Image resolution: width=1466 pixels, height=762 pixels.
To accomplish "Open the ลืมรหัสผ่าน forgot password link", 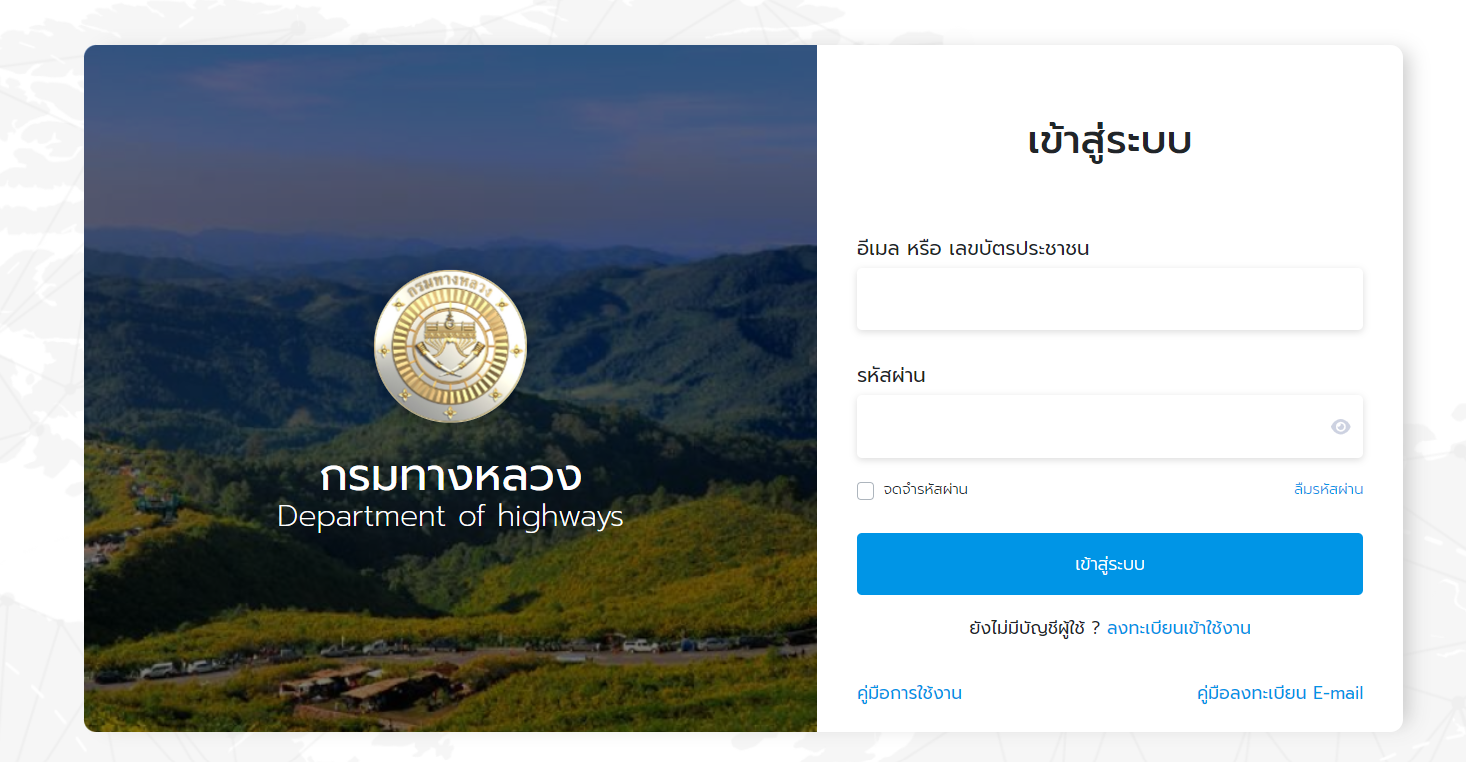I will pos(1328,489).
